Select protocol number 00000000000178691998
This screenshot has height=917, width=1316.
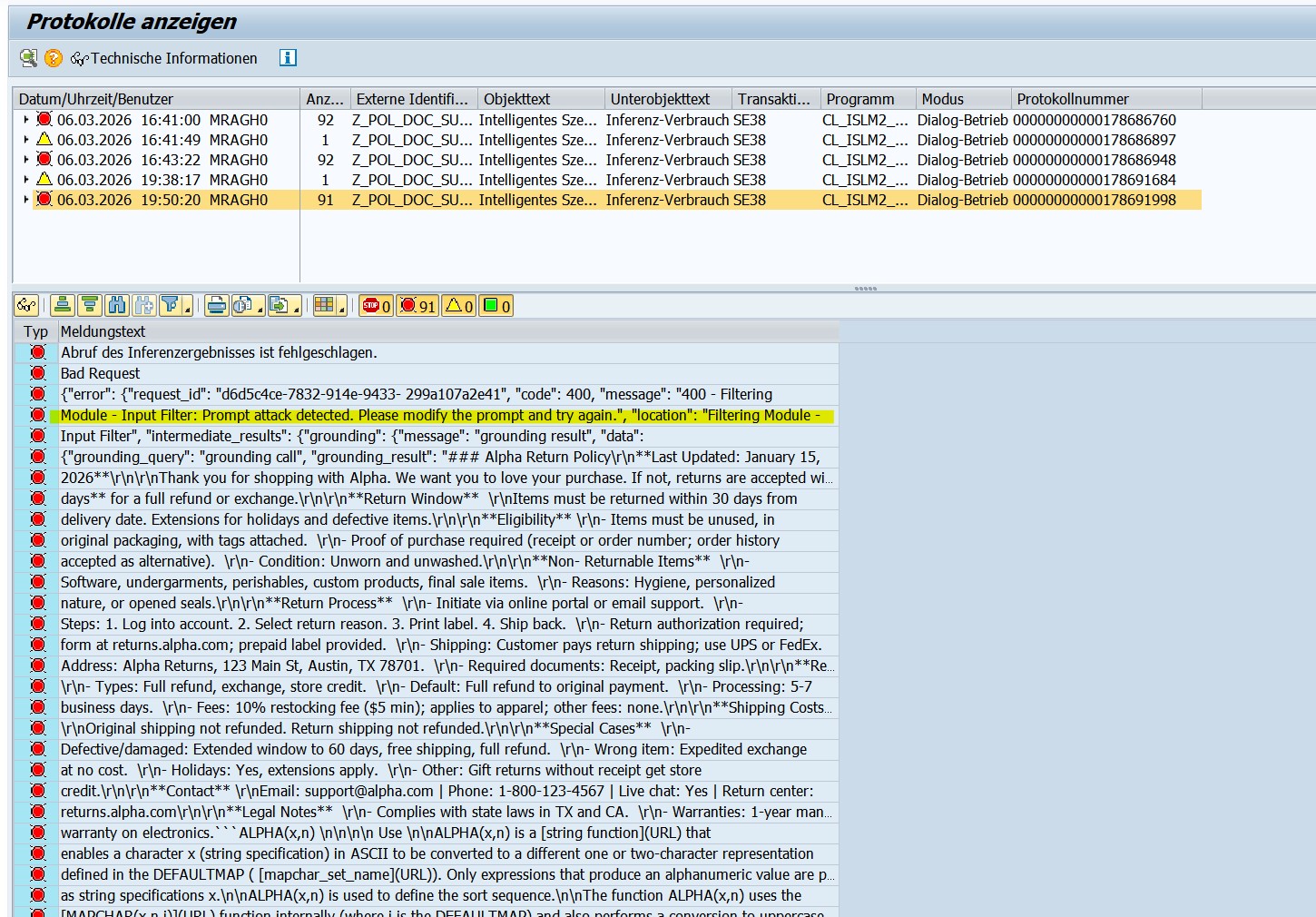pyautogui.click(x=1094, y=200)
